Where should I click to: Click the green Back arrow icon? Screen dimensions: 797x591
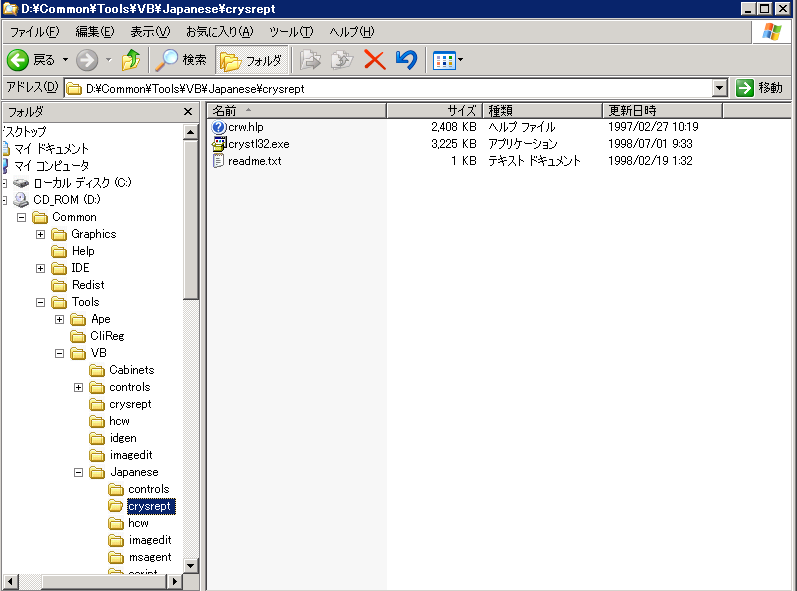18,60
